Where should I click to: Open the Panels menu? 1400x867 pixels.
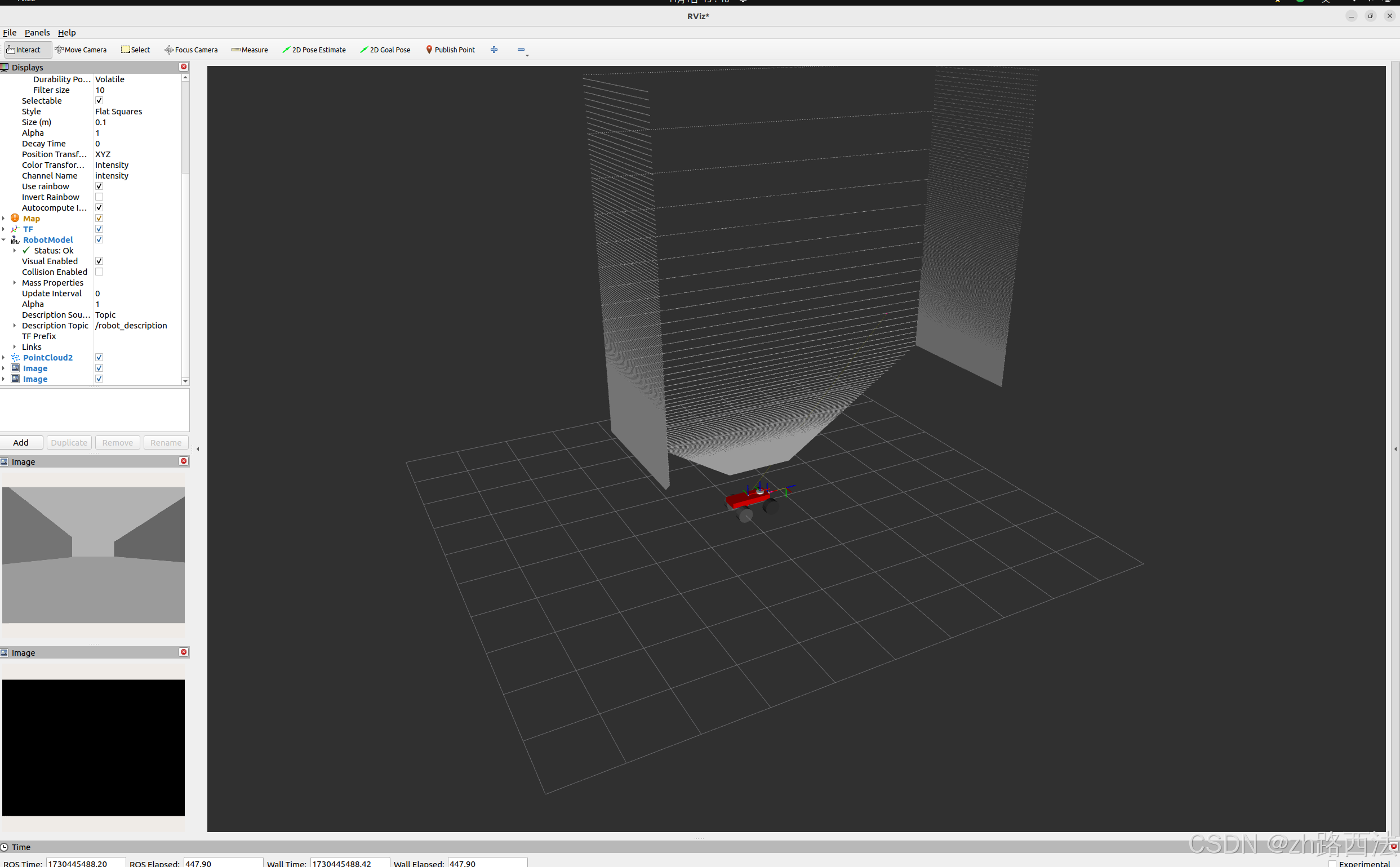37,33
